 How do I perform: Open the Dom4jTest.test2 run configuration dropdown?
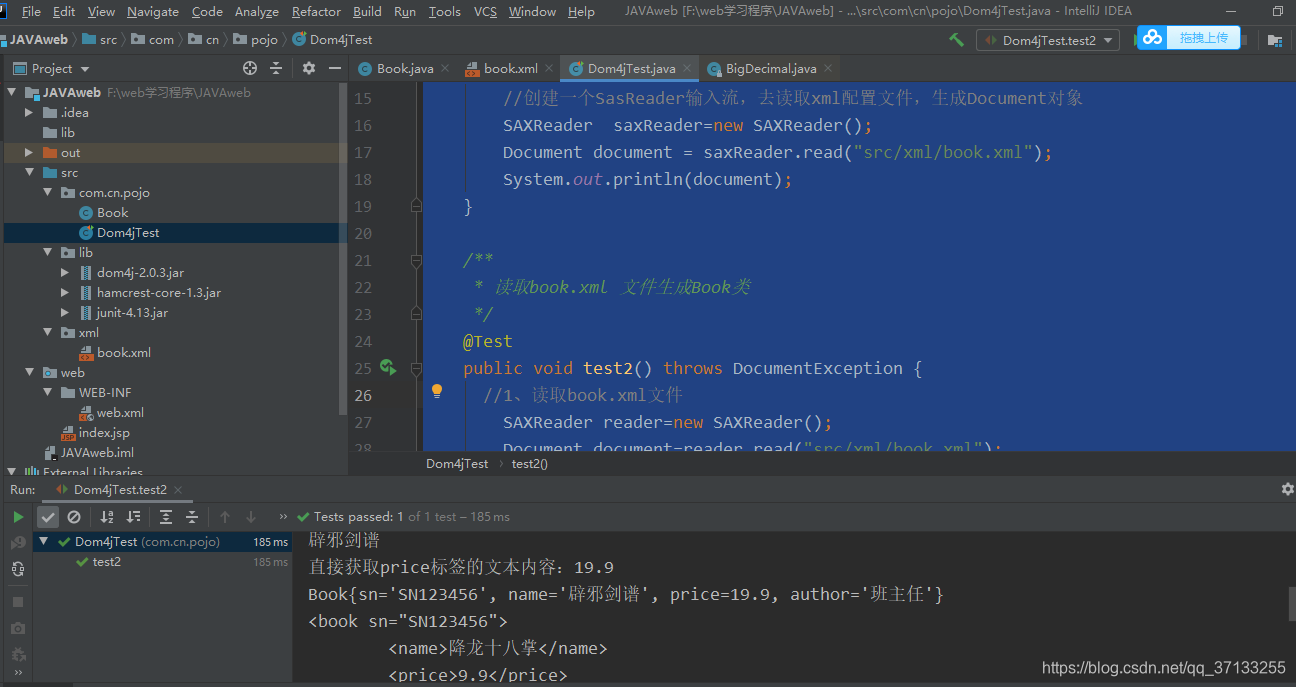(1047, 40)
